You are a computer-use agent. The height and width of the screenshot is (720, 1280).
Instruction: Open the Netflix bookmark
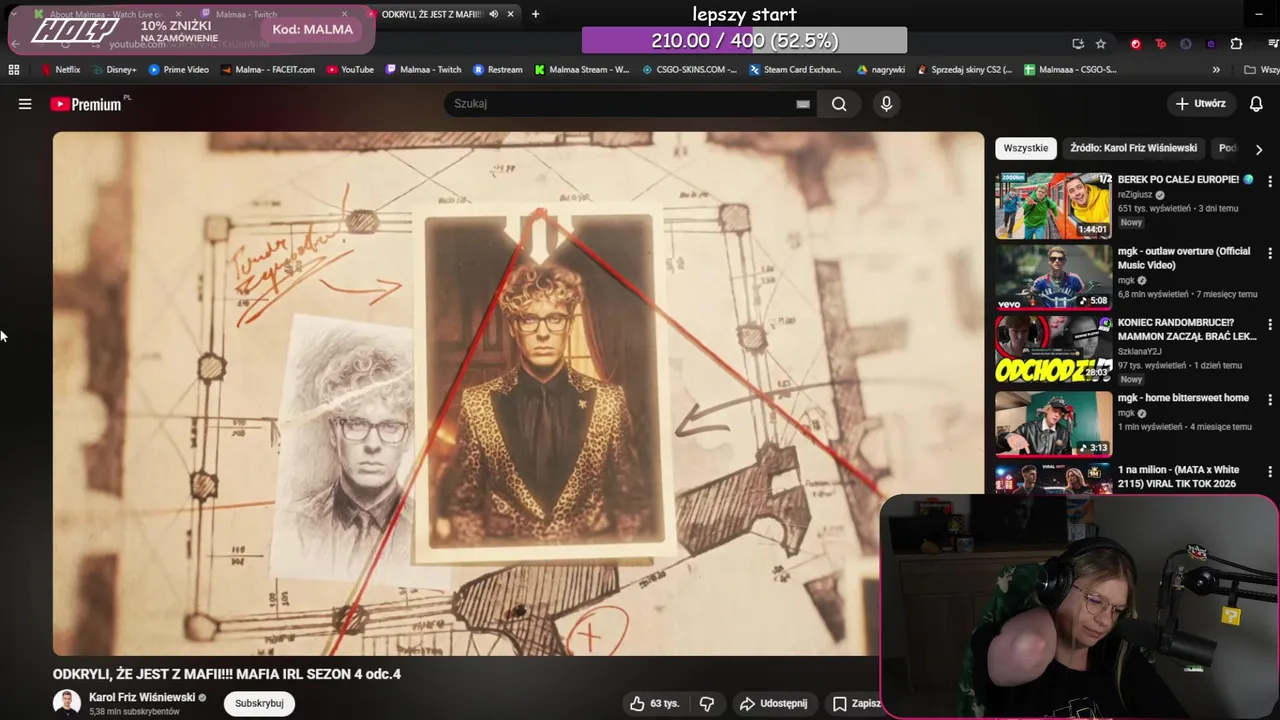pos(60,70)
